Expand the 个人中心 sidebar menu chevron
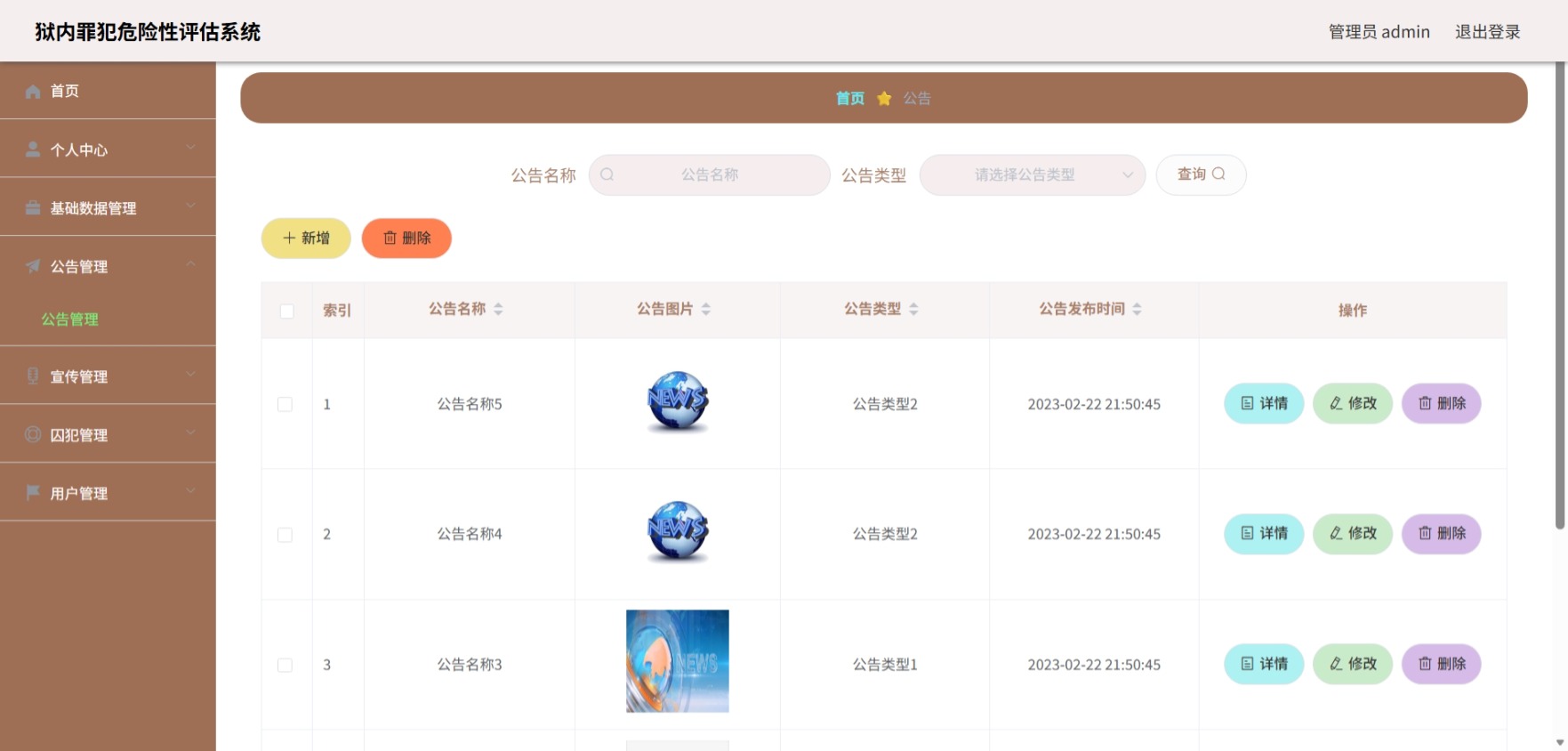This screenshot has height=751, width=1568. (190, 148)
